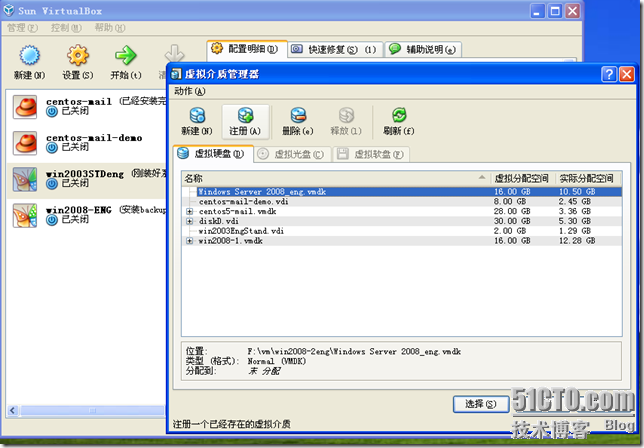Open 设置 (S) gear in the VirtualBox toolbar
The height and width of the screenshot is (448, 644).
tap(78, 55)
